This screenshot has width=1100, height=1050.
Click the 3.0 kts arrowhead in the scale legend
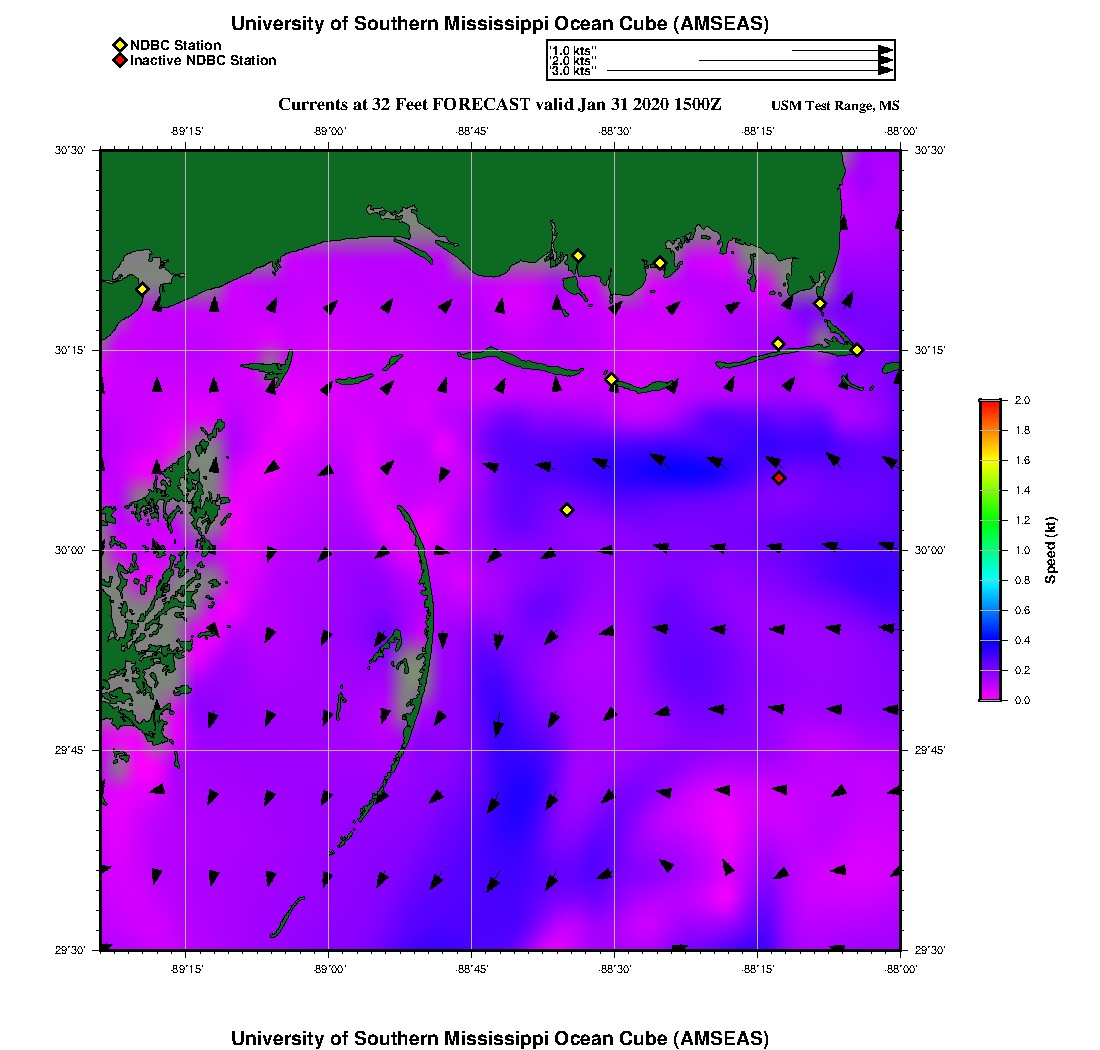(x=885, y=71)
